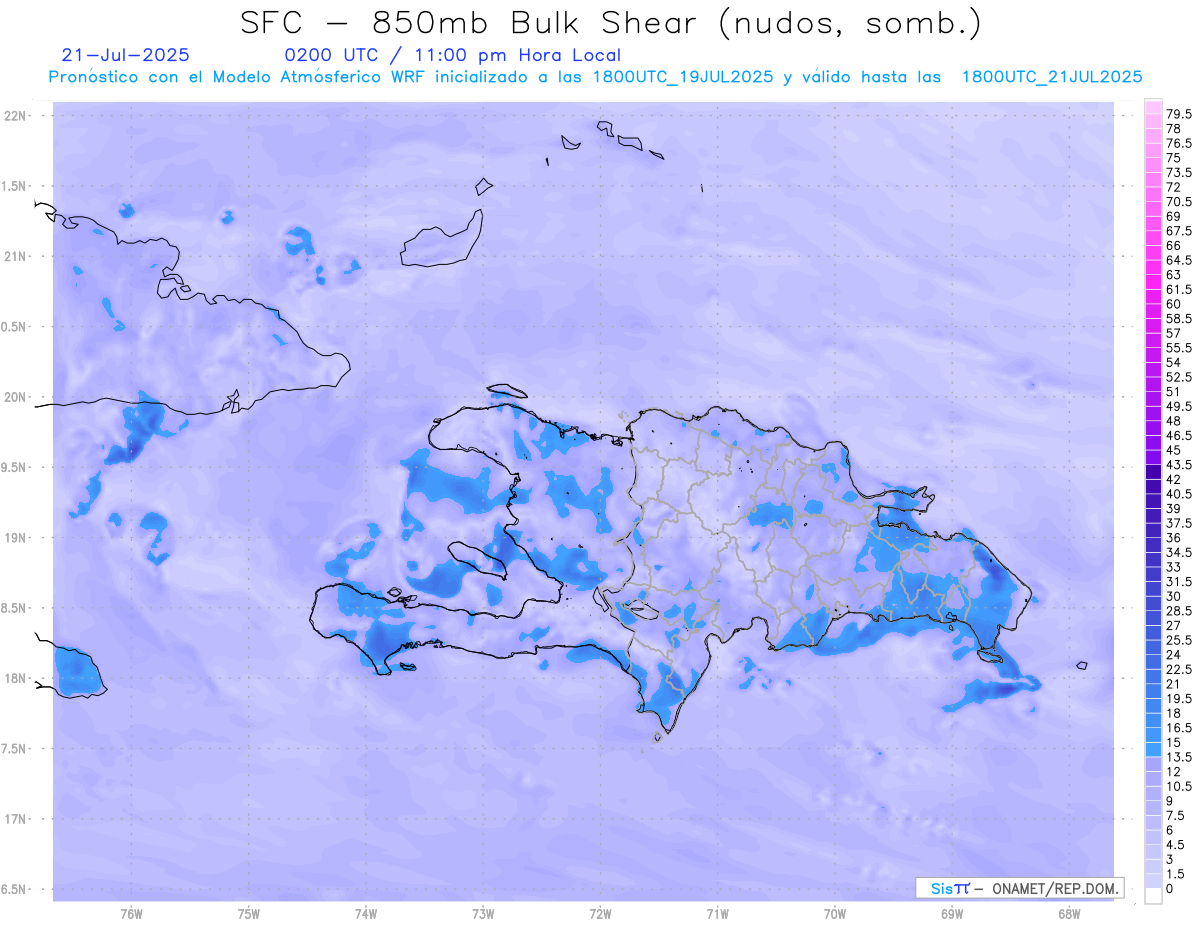This screenshot has width=1200, height=927.
Task: Click the "21N" latitude axis label
Action: pyautogui.click(x=16, y=257)
